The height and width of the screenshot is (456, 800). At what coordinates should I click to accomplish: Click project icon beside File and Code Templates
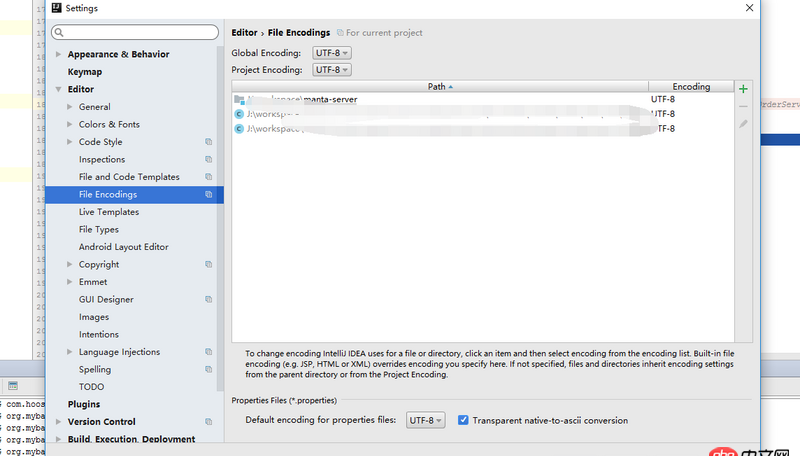pyautogui.click(x=209, y=177)
